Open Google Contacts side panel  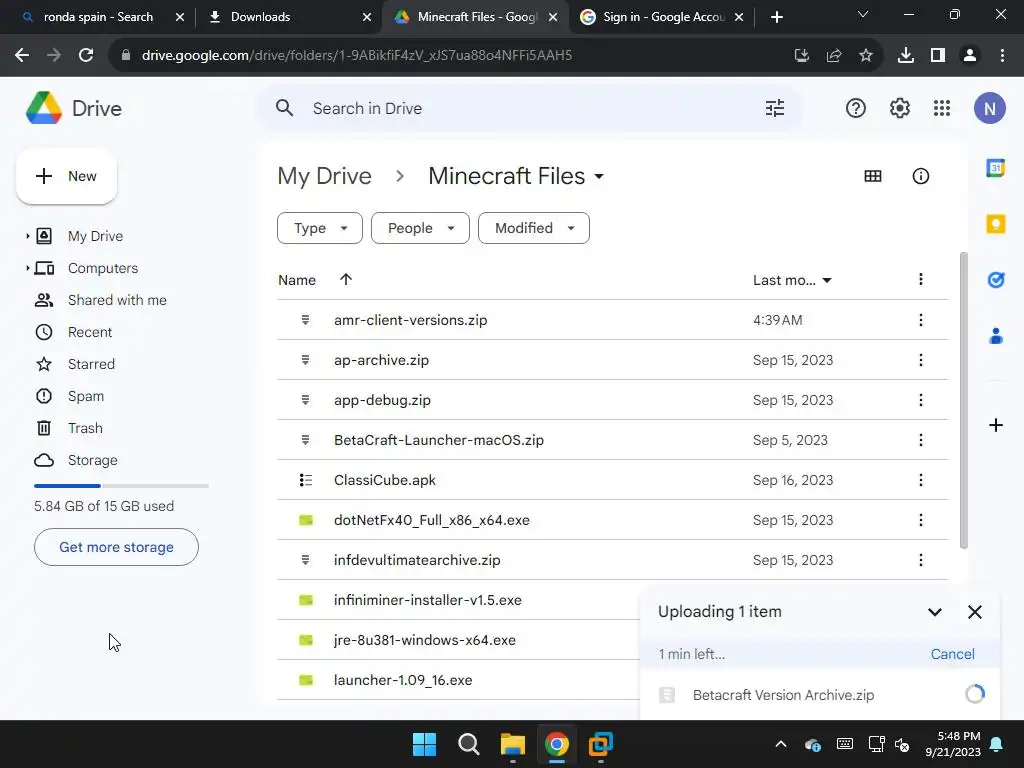click(995, 336)
